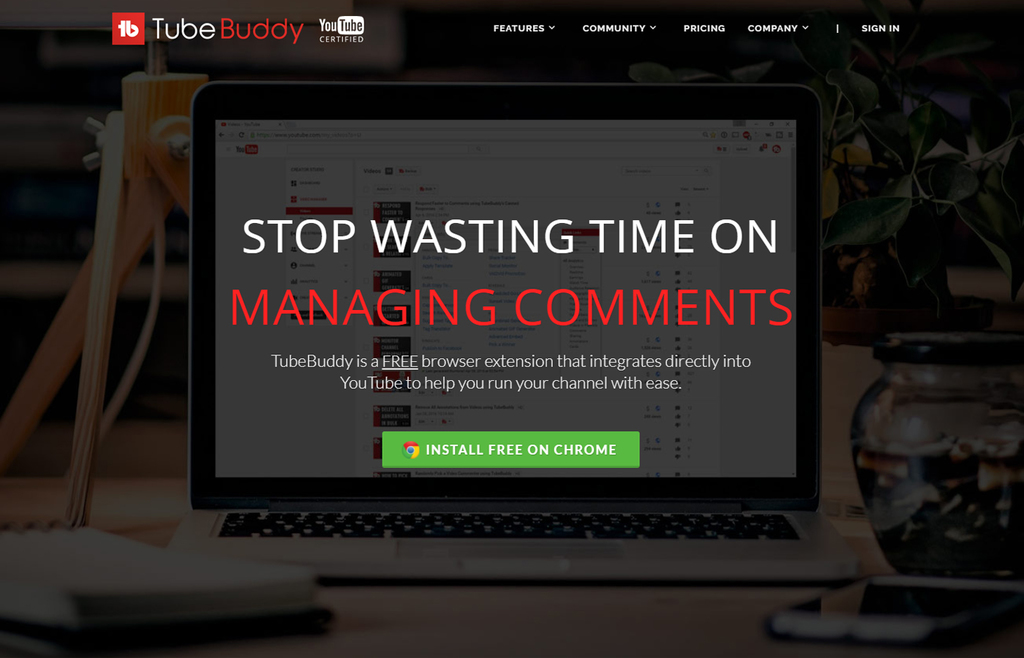1024x658 pixels.
Task: Expand the Company dropdown menu
Action: [778, 28]
